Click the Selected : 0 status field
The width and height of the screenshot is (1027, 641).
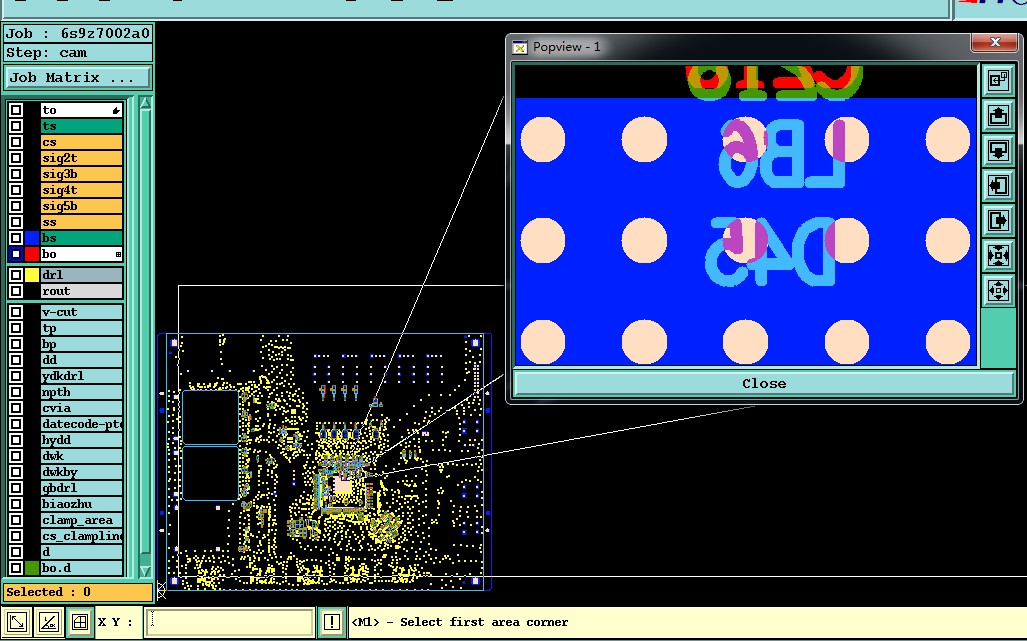[77, 592]
